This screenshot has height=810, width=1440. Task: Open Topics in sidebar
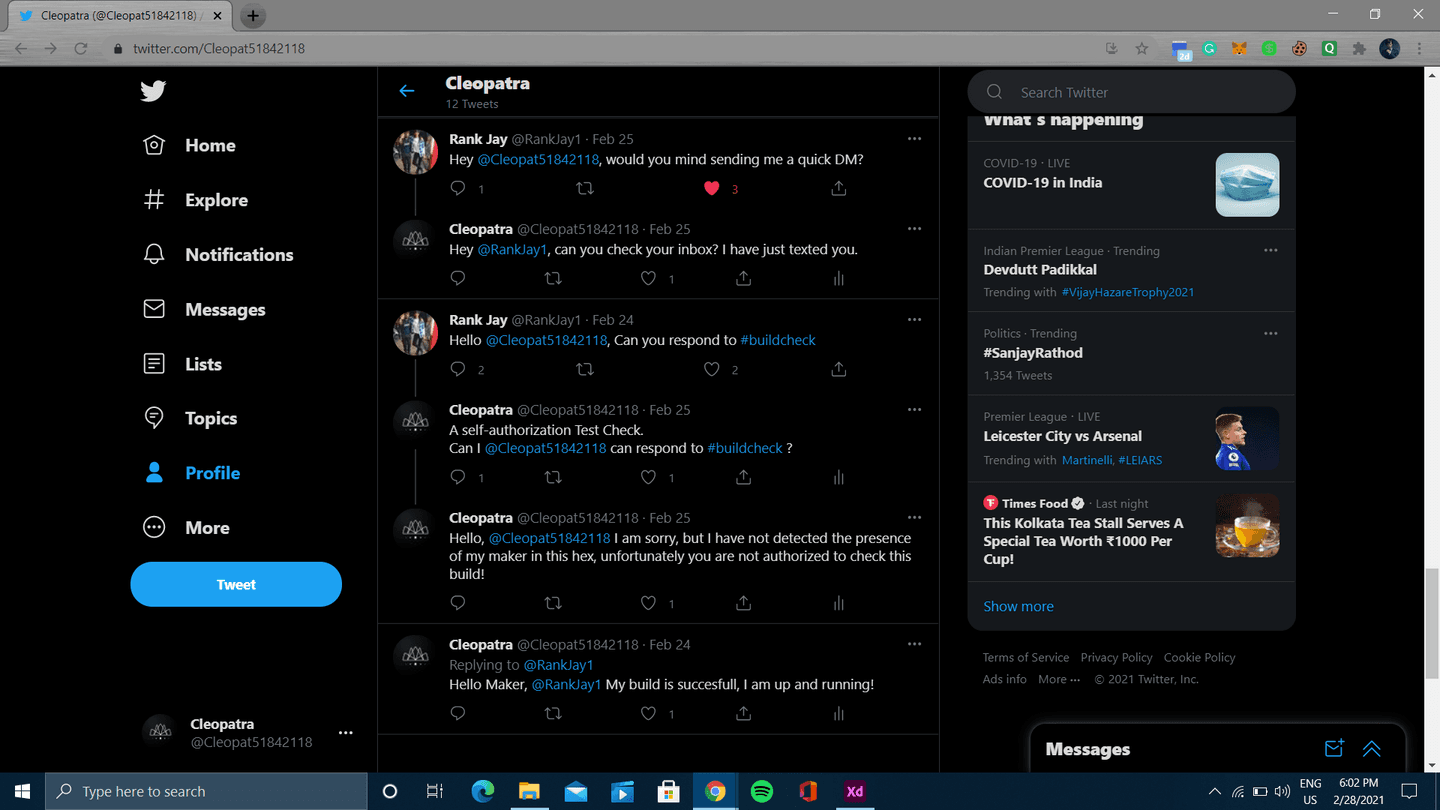coord(190,419)
